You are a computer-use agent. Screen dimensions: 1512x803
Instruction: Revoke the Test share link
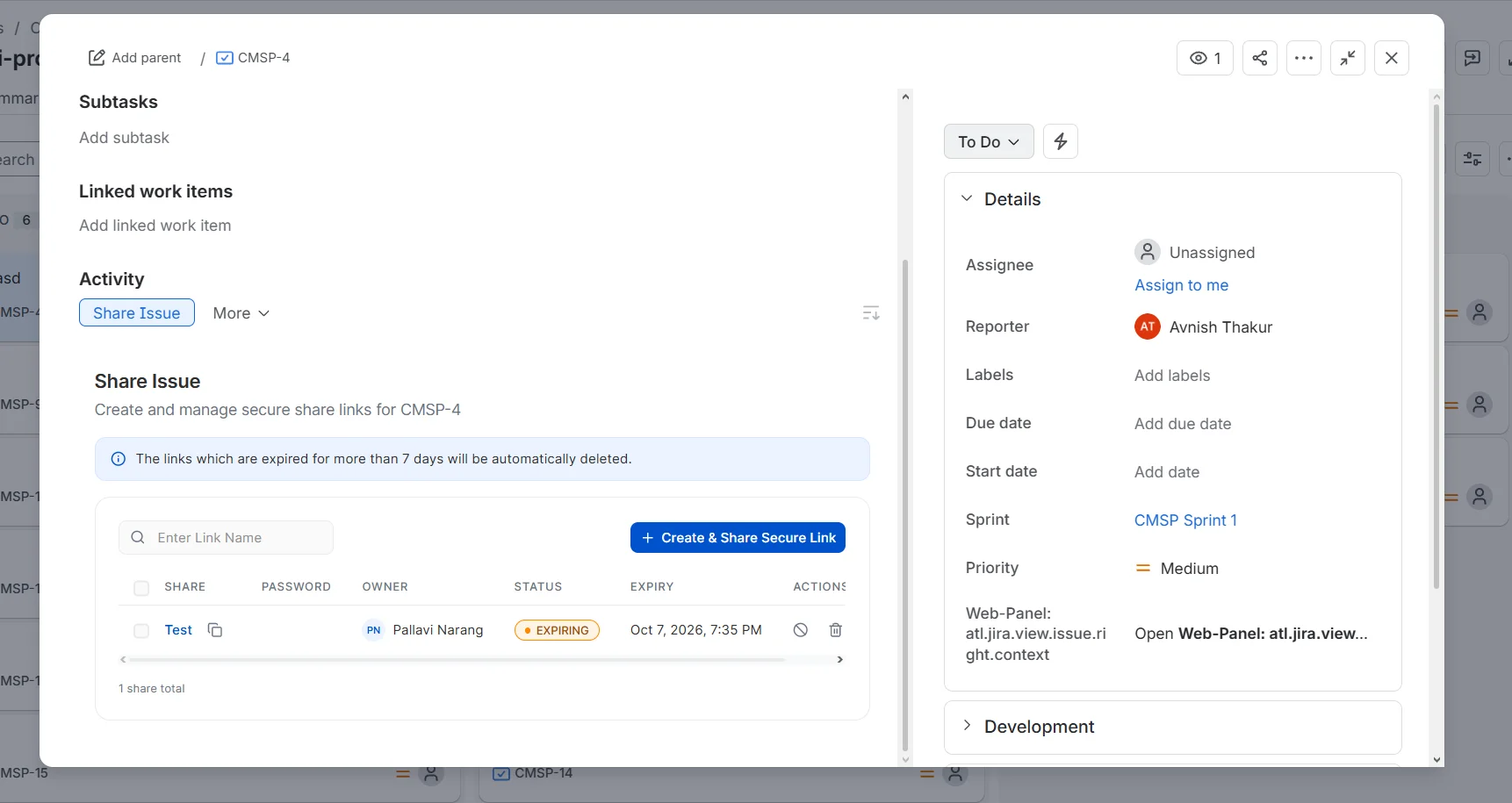801,630
